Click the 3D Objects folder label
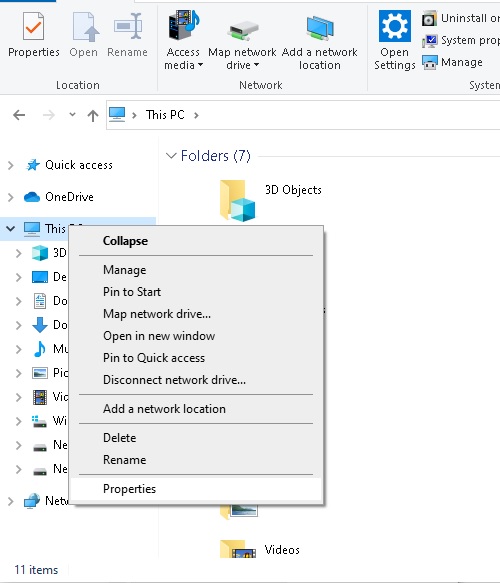This screenshot has width=500, height=583. point(293,190)
